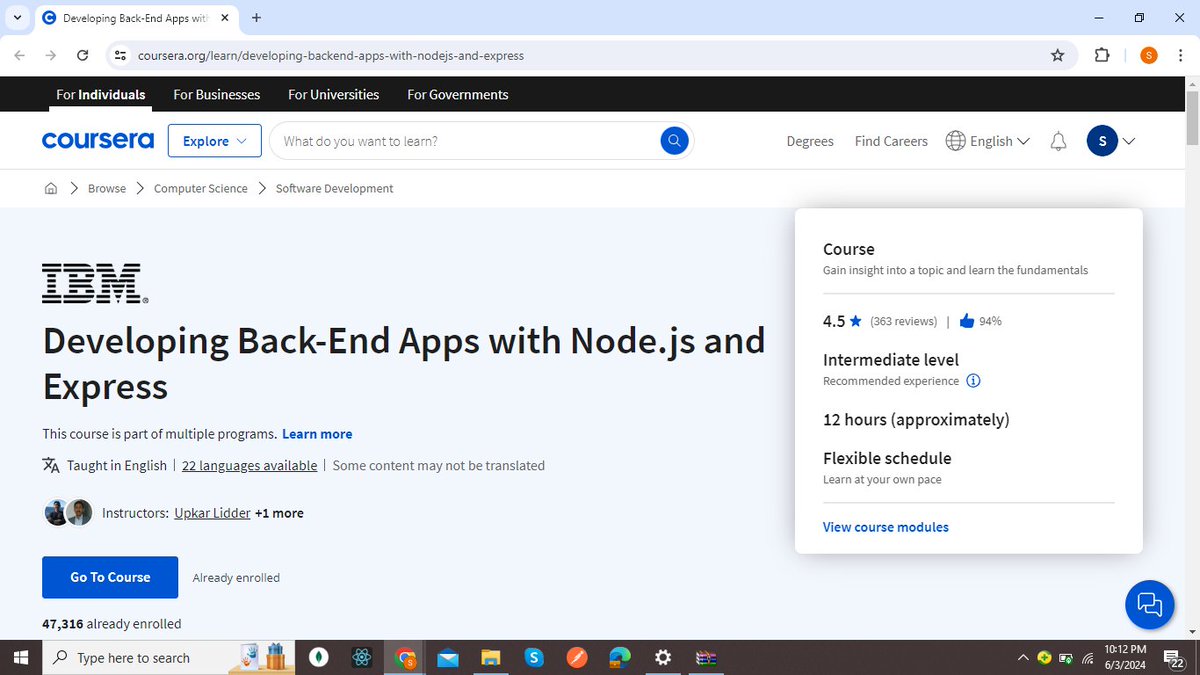Switch to For Governments tab

tap(457, 94)
